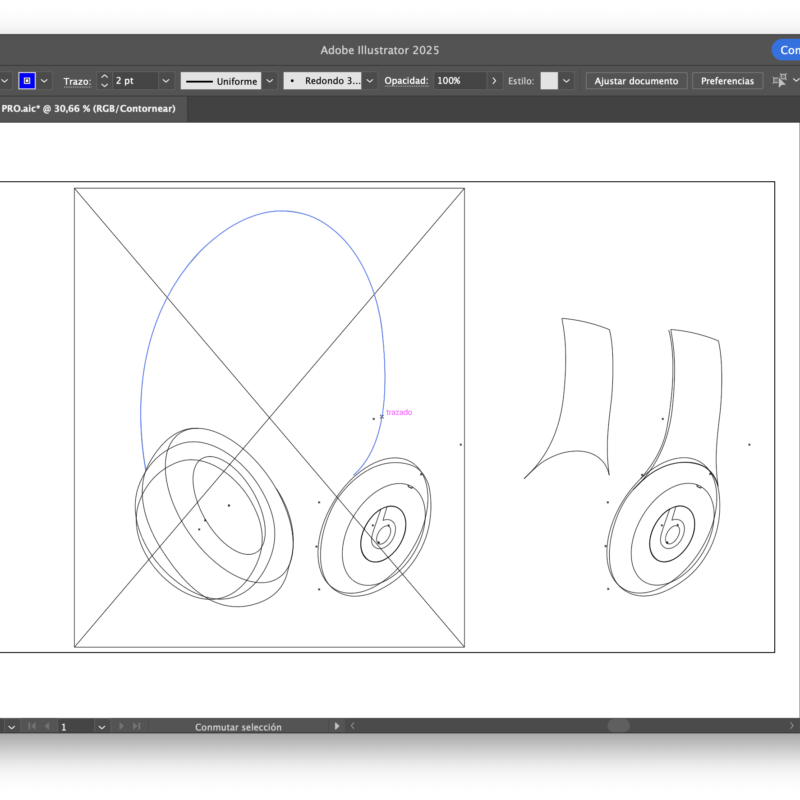Click the Opacidad label link
The width and height of the screenshot is (800, 800).
[406, 81]
